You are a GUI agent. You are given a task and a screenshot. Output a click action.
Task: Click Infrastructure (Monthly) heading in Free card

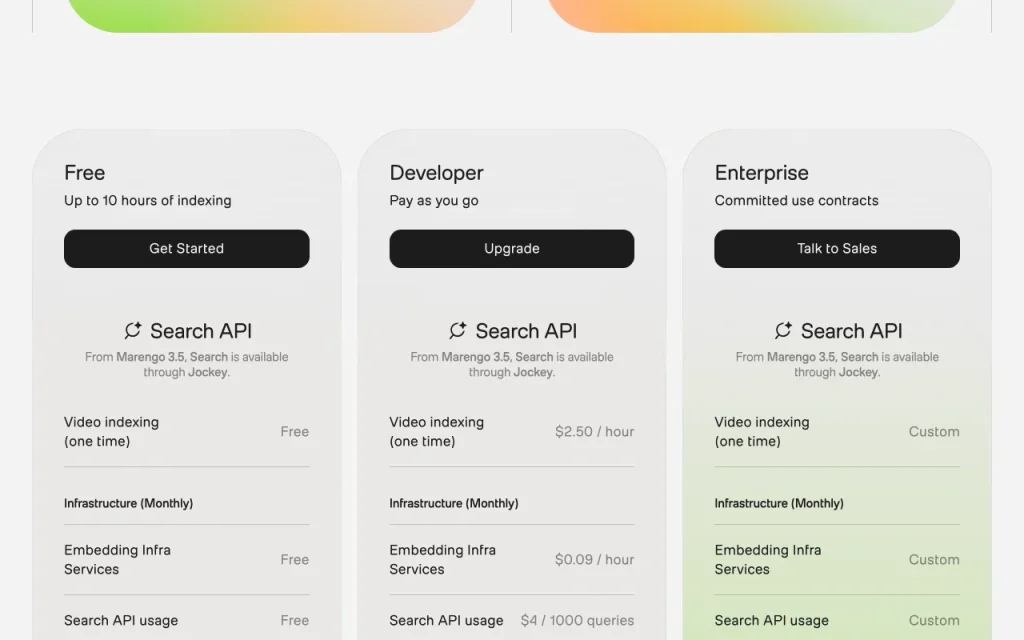129,504
